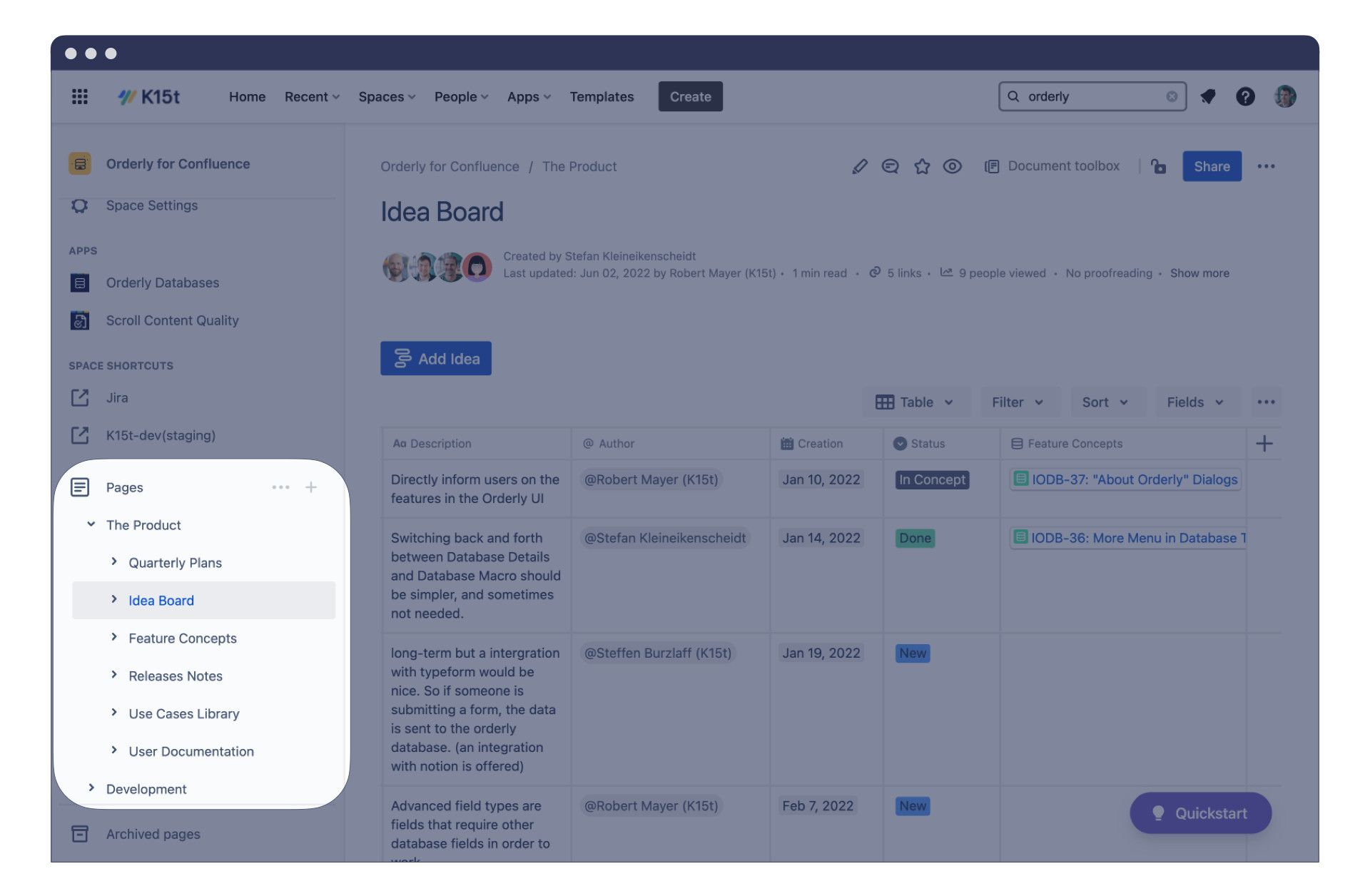Open the restrictions lock icon
The height and width of the screenshot is (896, 1370).
tap(1159, 167)
